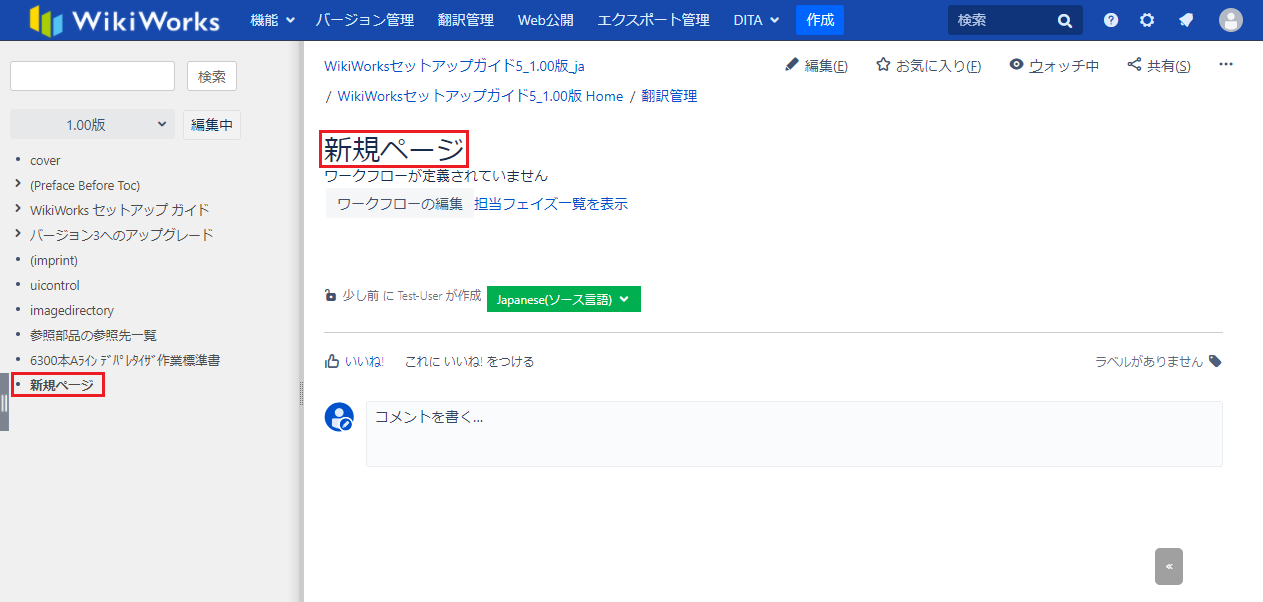Select 新規ページ in the page tree
1263x602 pixels.
click(x=61, y=385)
